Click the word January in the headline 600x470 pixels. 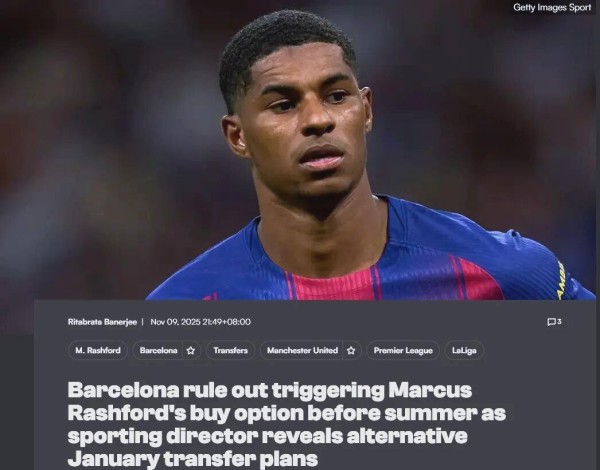coord(114,459)
